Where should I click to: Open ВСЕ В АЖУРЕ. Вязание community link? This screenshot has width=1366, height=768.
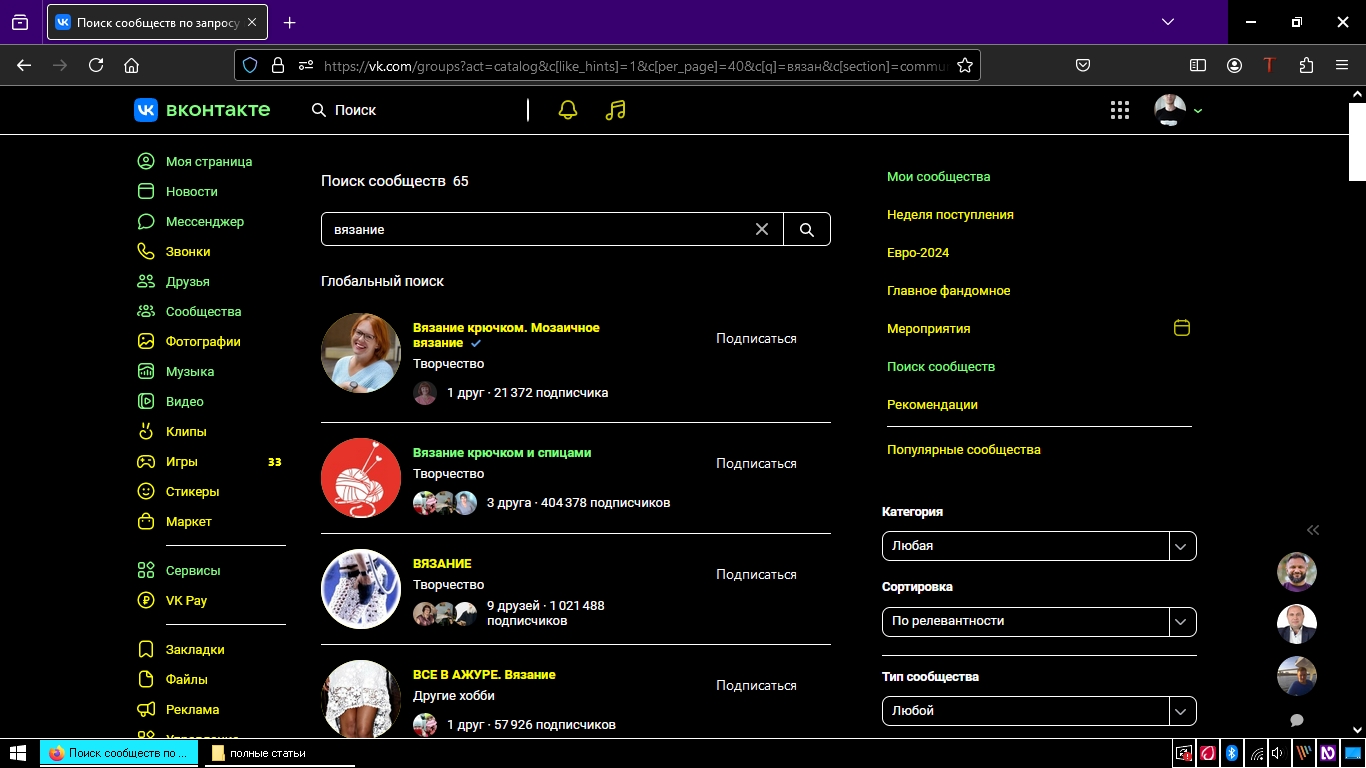(x=484, y=675)
